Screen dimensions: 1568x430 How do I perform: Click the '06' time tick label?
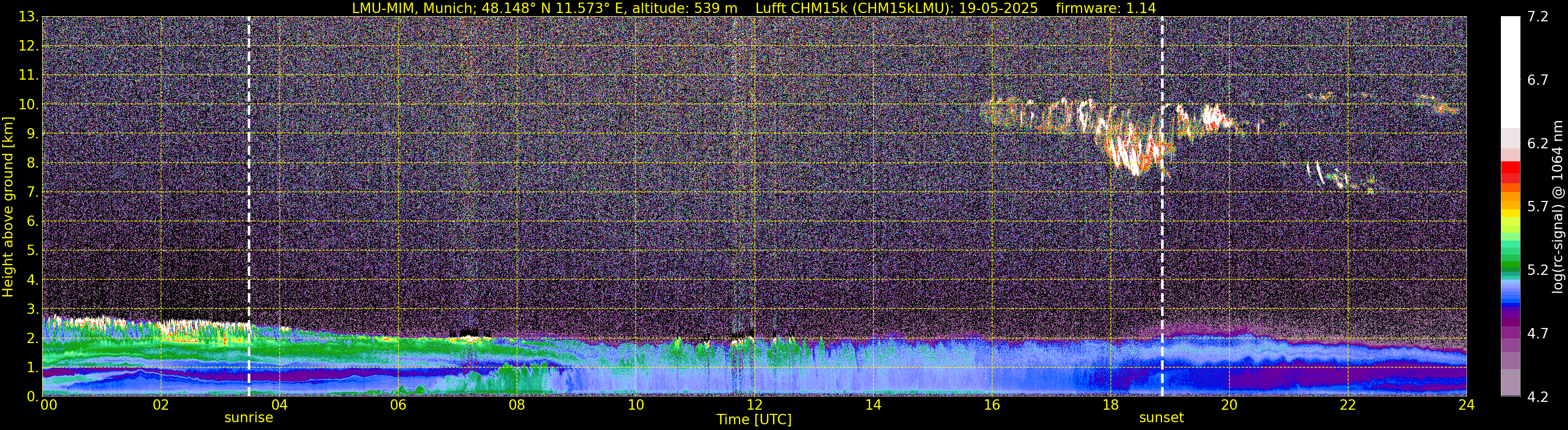pyautogui.click(x=398, y=405)
